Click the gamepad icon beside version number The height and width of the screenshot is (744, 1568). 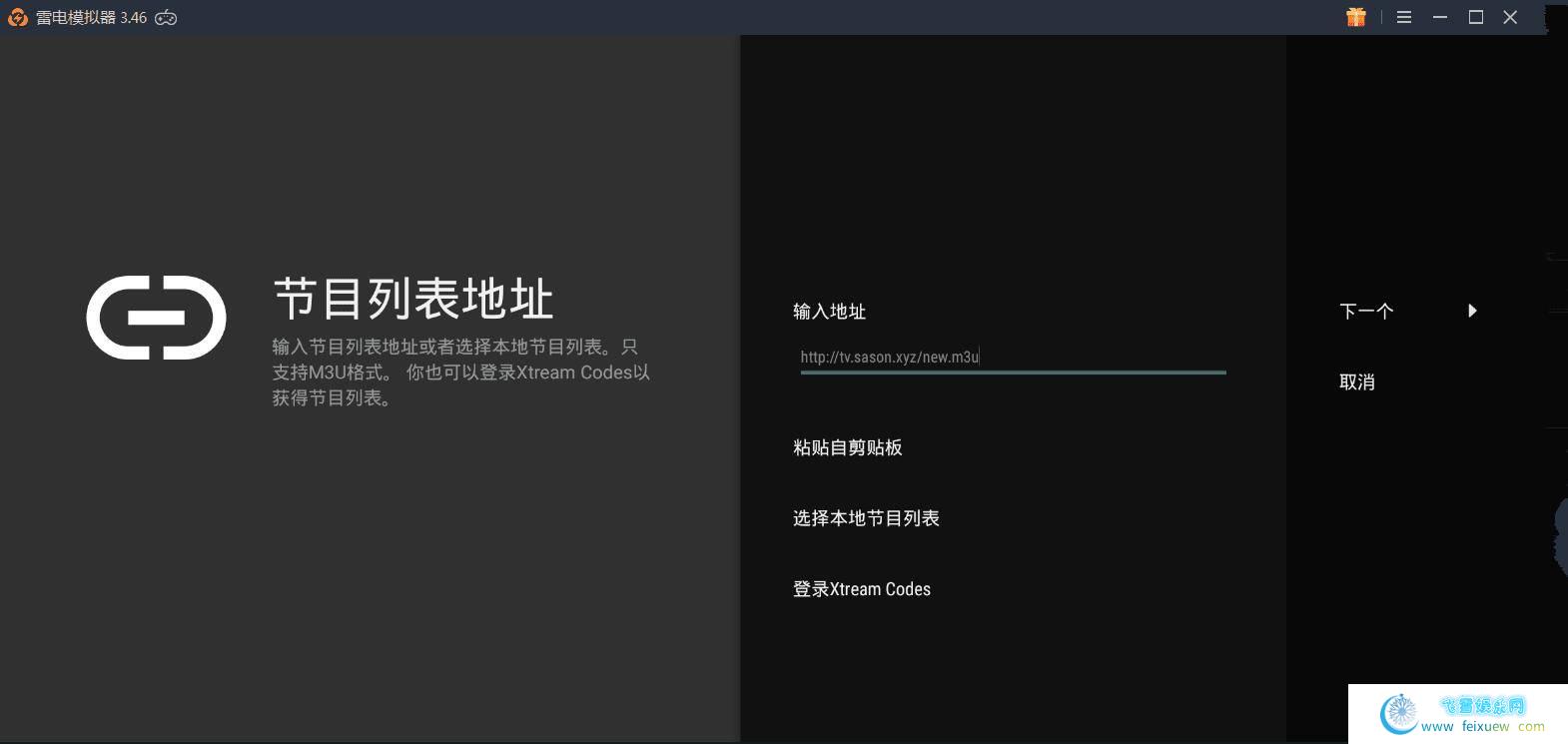[166, 18]
